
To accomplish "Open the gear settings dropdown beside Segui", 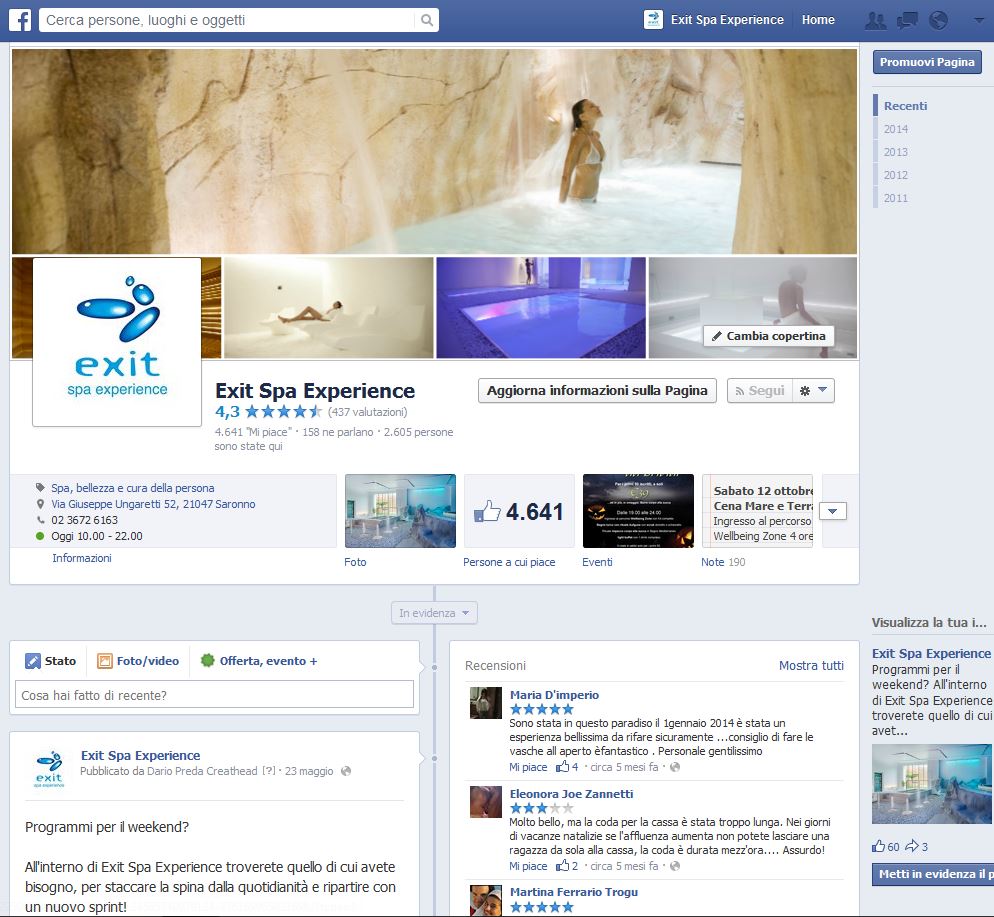I will [813, 391].
